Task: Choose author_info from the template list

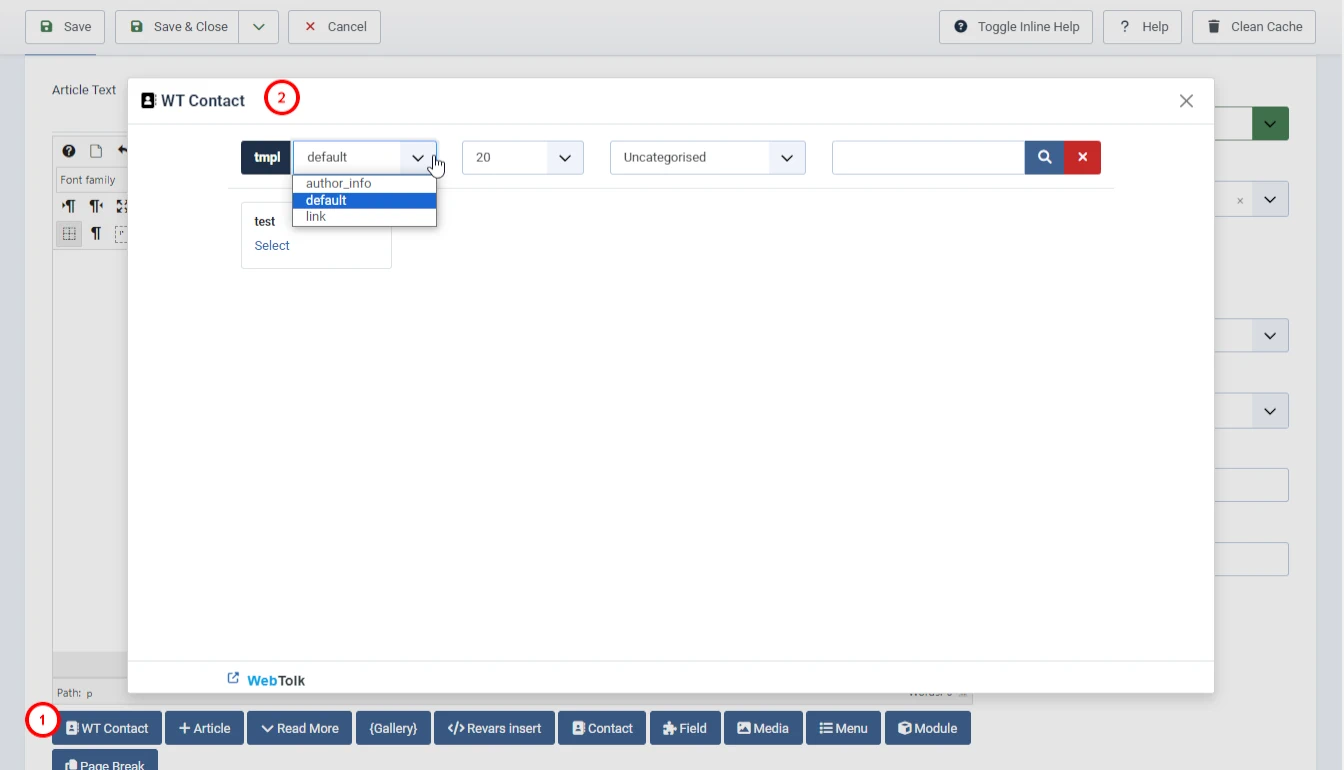Action: tap(364, 184)
